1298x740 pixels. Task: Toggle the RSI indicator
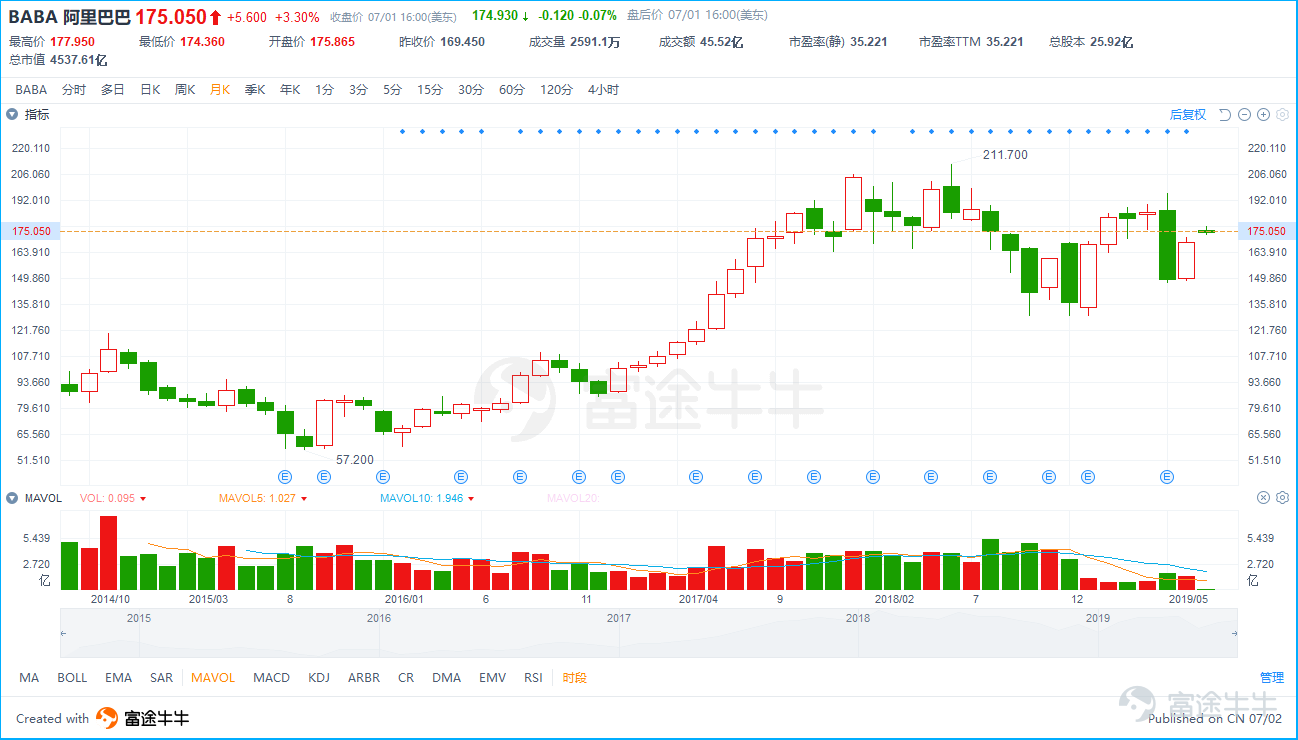533,678
